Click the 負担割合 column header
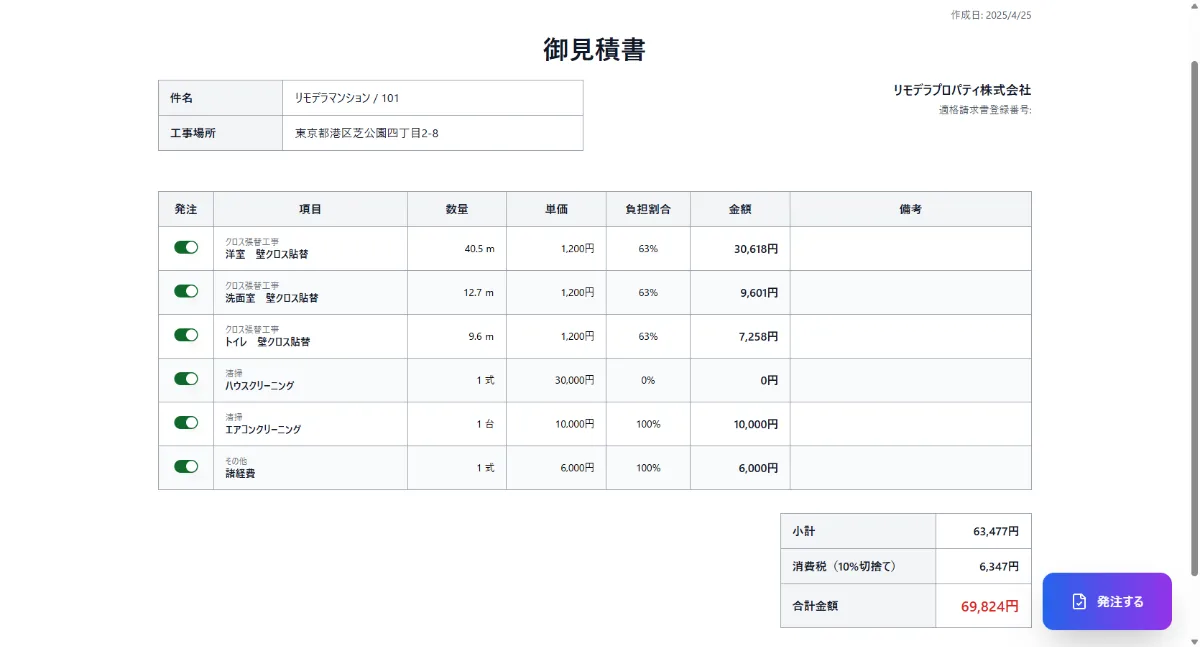This screenshot has height=647, width=1200. click(x=648, y=209)
